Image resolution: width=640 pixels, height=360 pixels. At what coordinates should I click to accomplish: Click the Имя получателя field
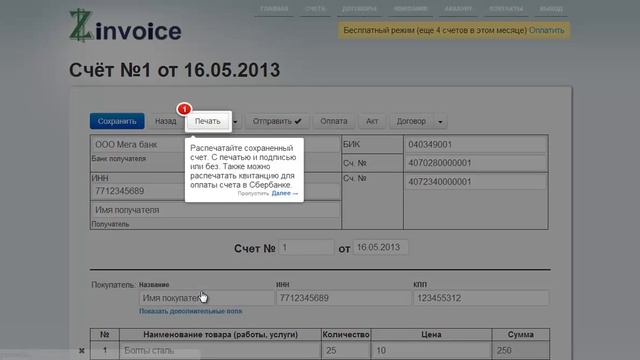point(215,210)
